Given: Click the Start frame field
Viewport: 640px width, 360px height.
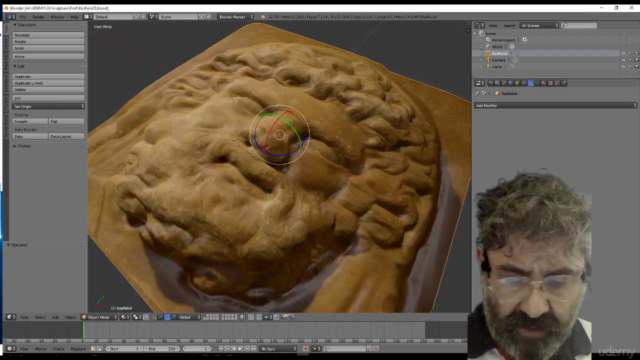Looking at the screenshot, I should pyautogui.click(x=124, y=349).
